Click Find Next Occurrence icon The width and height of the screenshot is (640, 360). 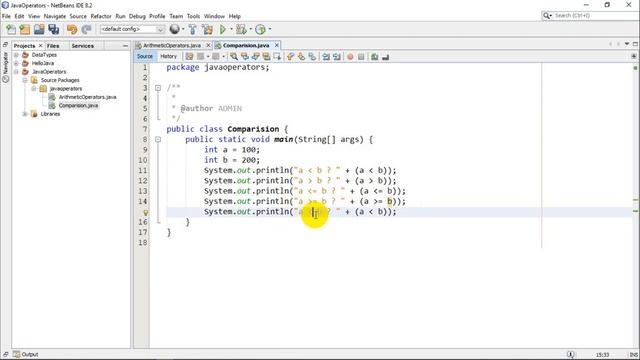click(256, 57)
